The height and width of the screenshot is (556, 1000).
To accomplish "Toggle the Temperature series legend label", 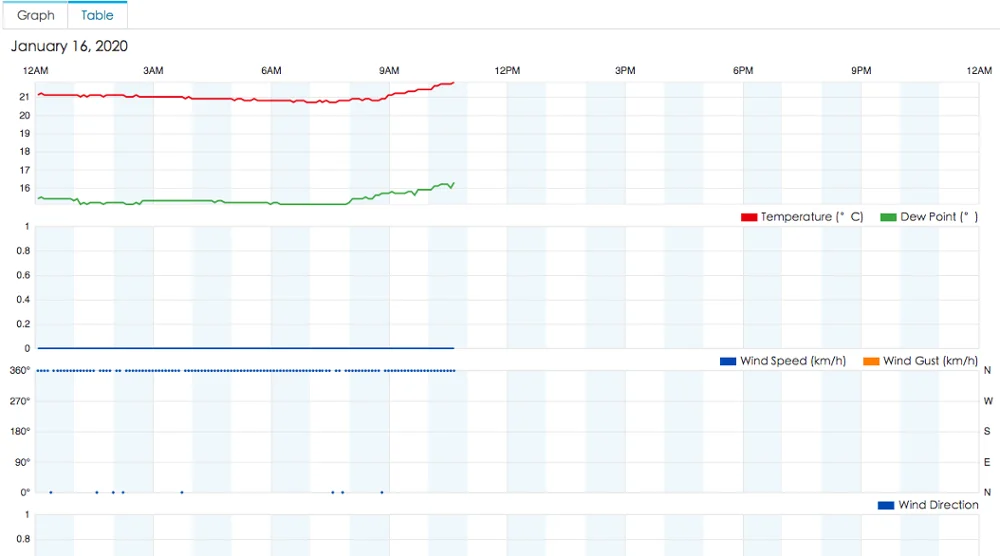I will tap(811, 217).
